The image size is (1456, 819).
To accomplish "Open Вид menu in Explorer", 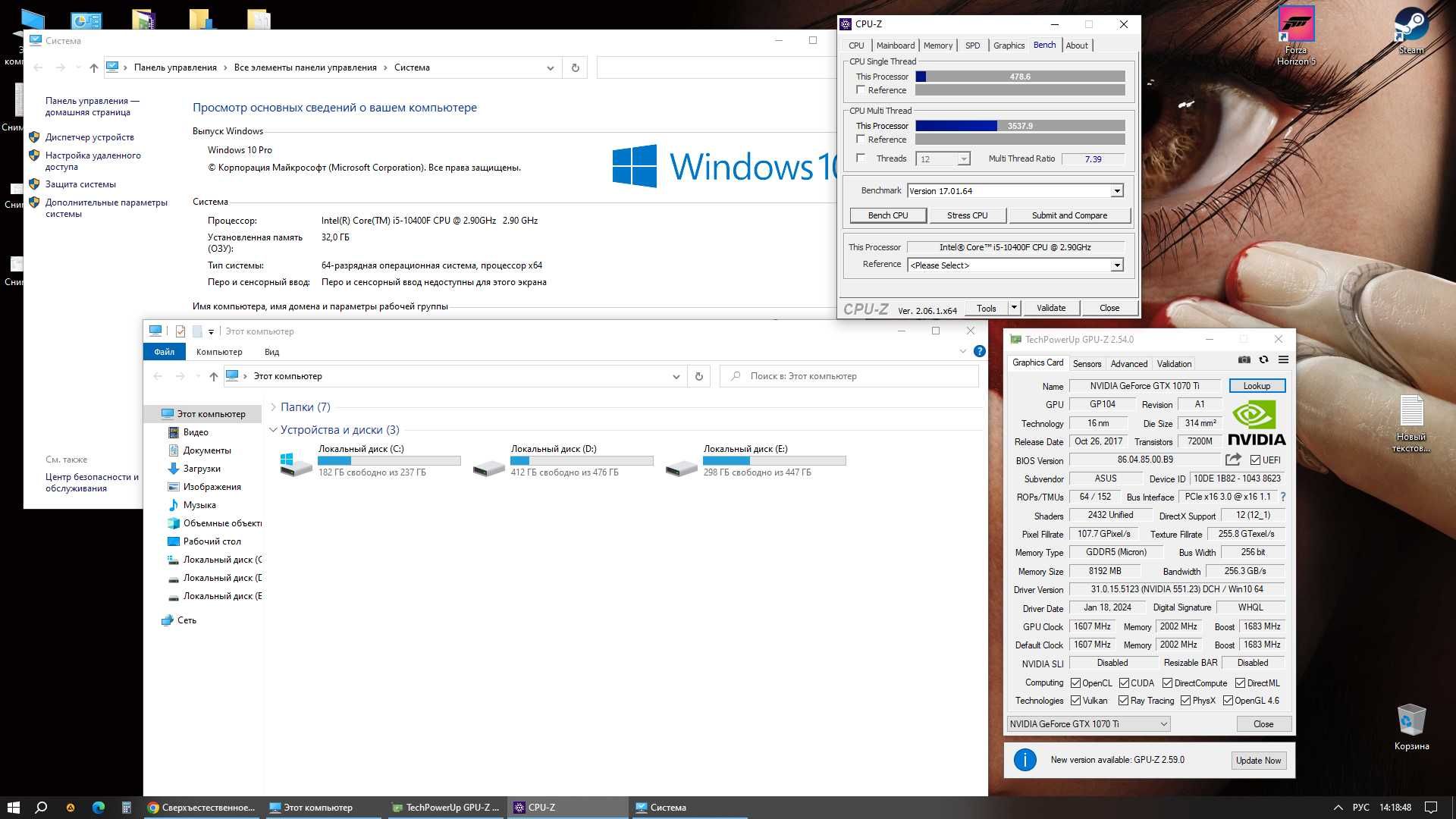I will point(271,352).
